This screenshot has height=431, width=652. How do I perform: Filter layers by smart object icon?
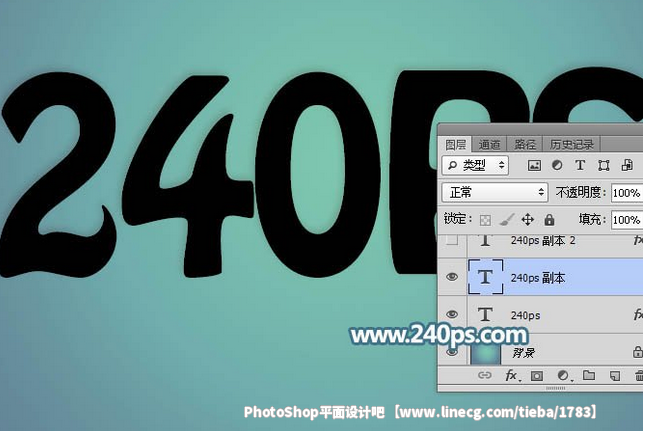point(627,165)
